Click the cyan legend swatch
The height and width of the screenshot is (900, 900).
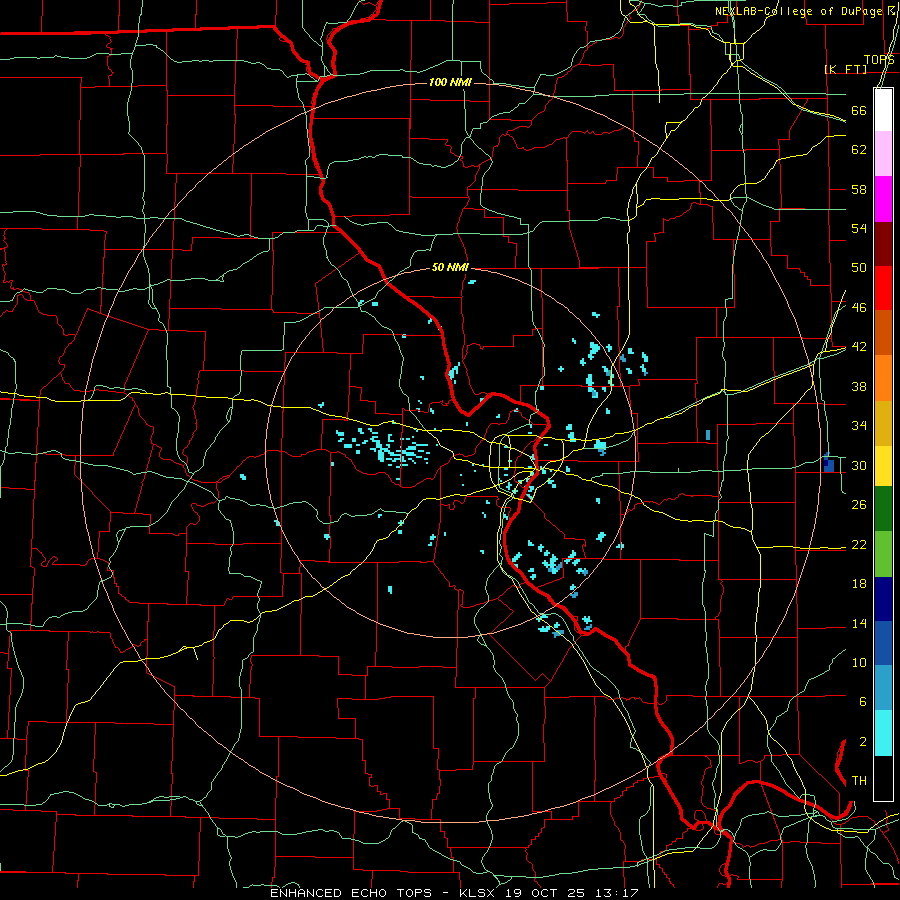click(x=883, y=733)
